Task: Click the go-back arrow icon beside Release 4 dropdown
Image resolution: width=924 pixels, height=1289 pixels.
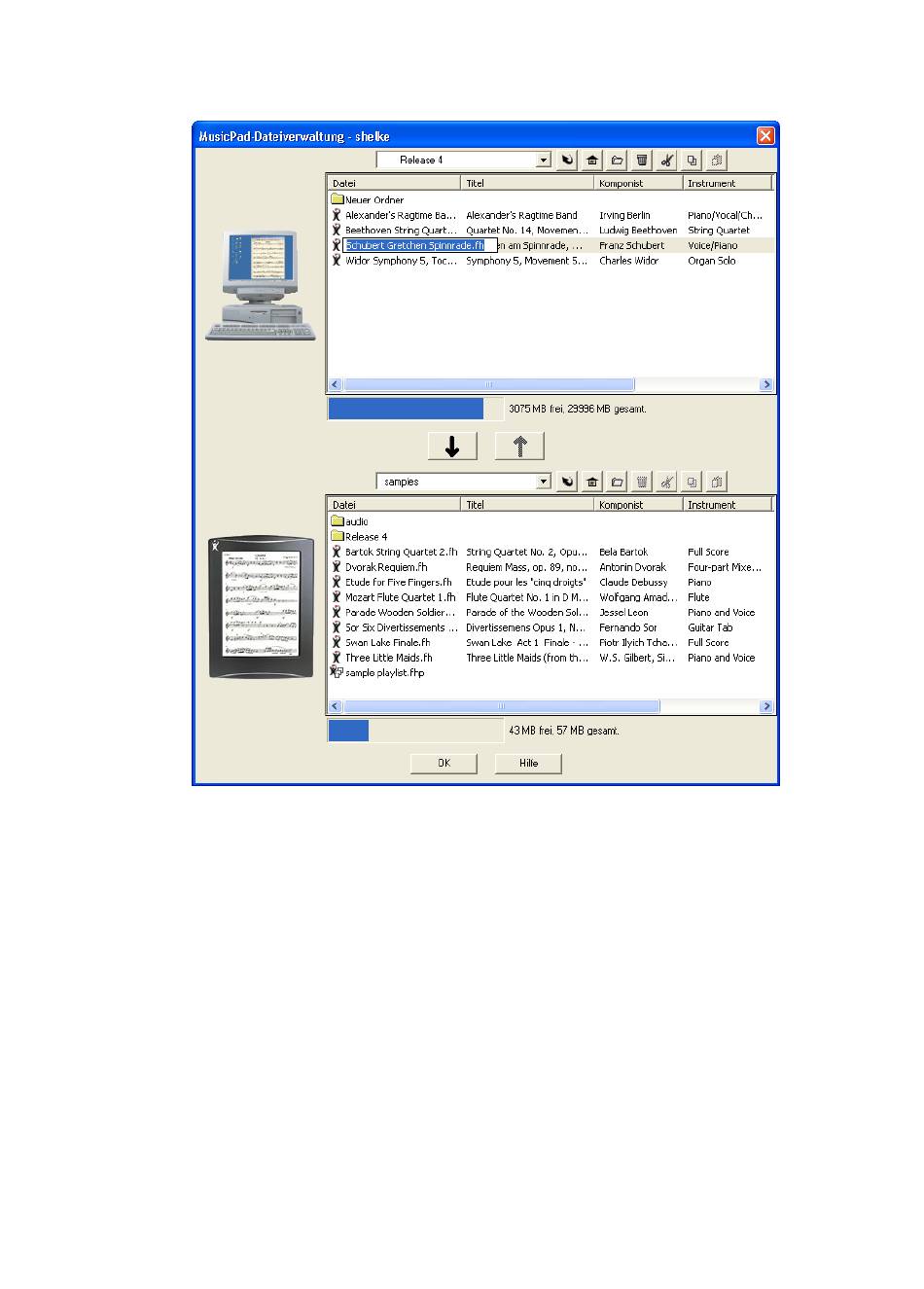Action: pyautogui.click(x=567, y=161)
